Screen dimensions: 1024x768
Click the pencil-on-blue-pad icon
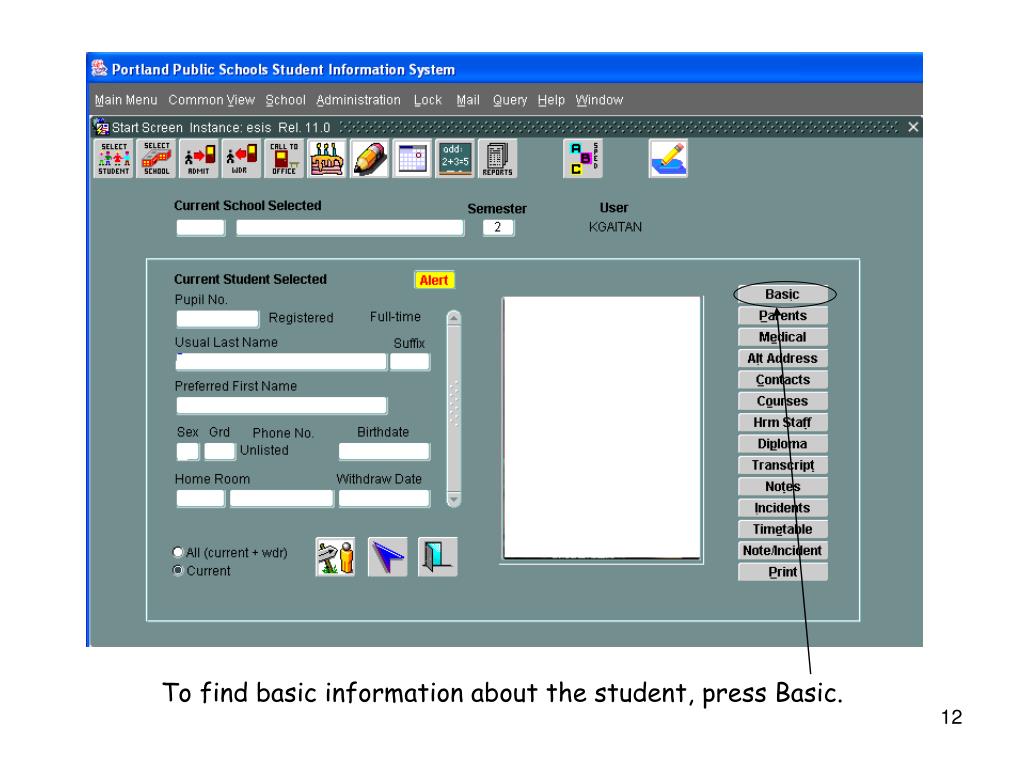[x=668, y=158]
